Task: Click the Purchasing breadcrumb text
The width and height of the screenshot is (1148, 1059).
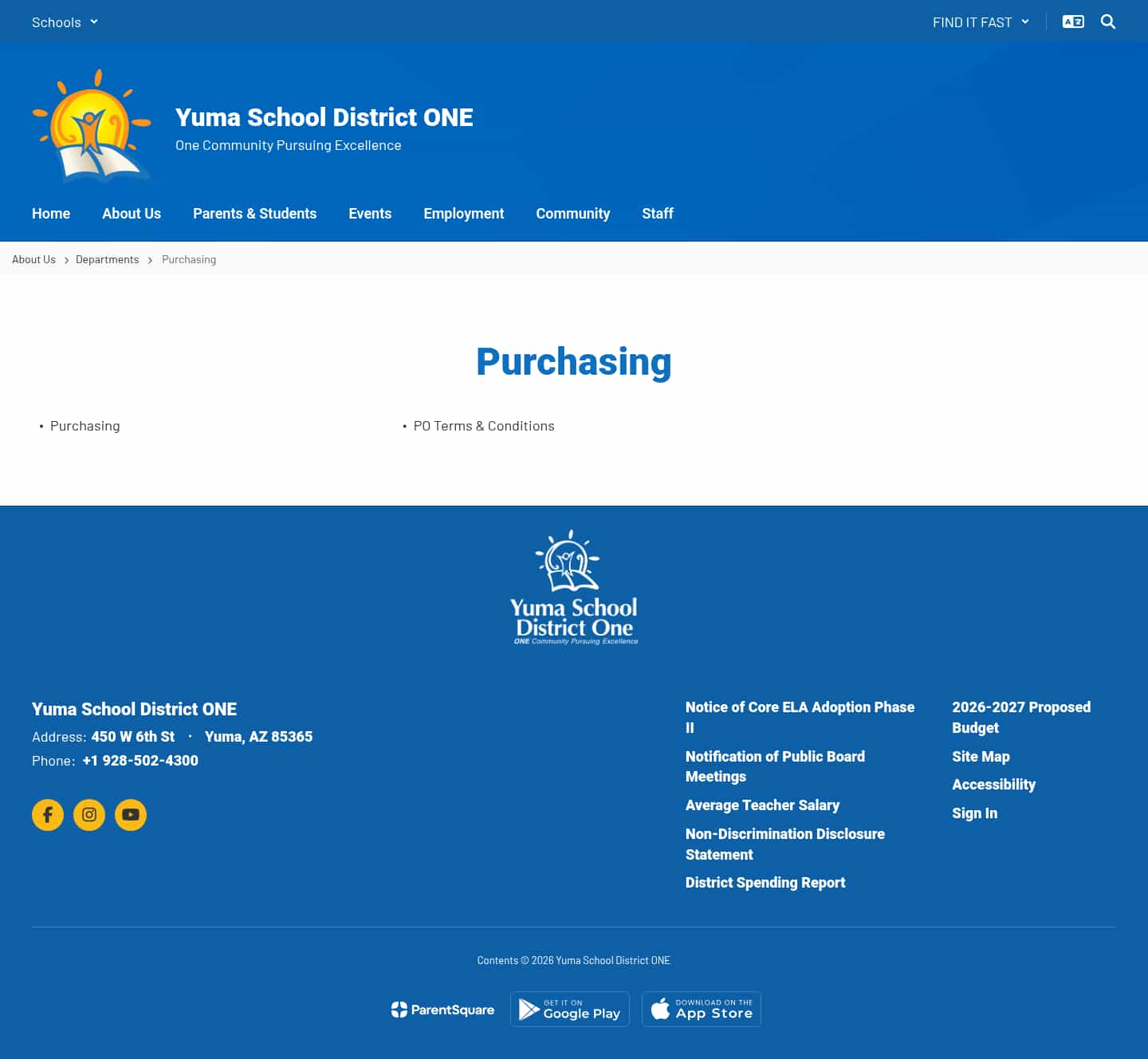Action: click(189, 260)
